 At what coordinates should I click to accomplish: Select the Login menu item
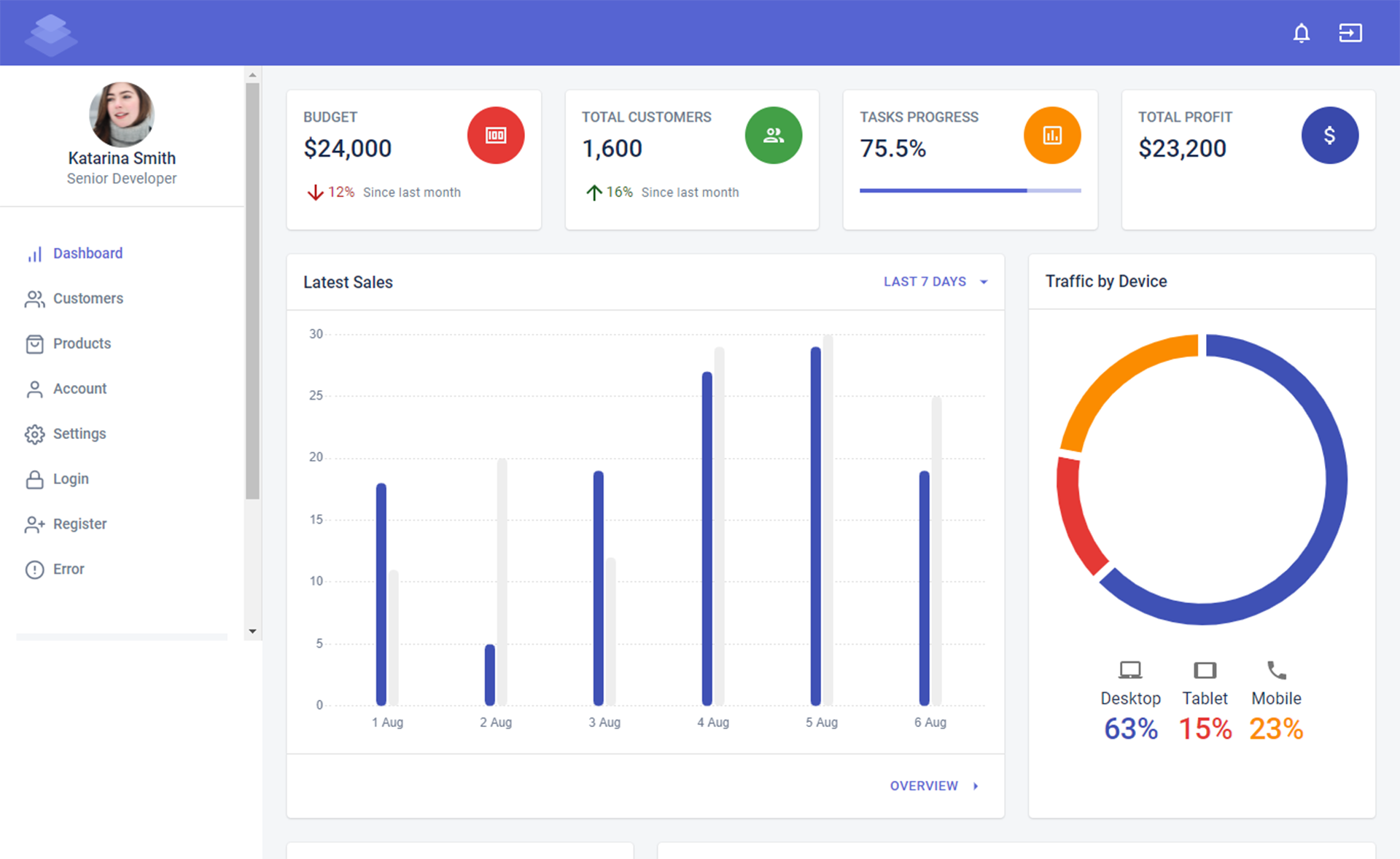click(x=71, y=478)
